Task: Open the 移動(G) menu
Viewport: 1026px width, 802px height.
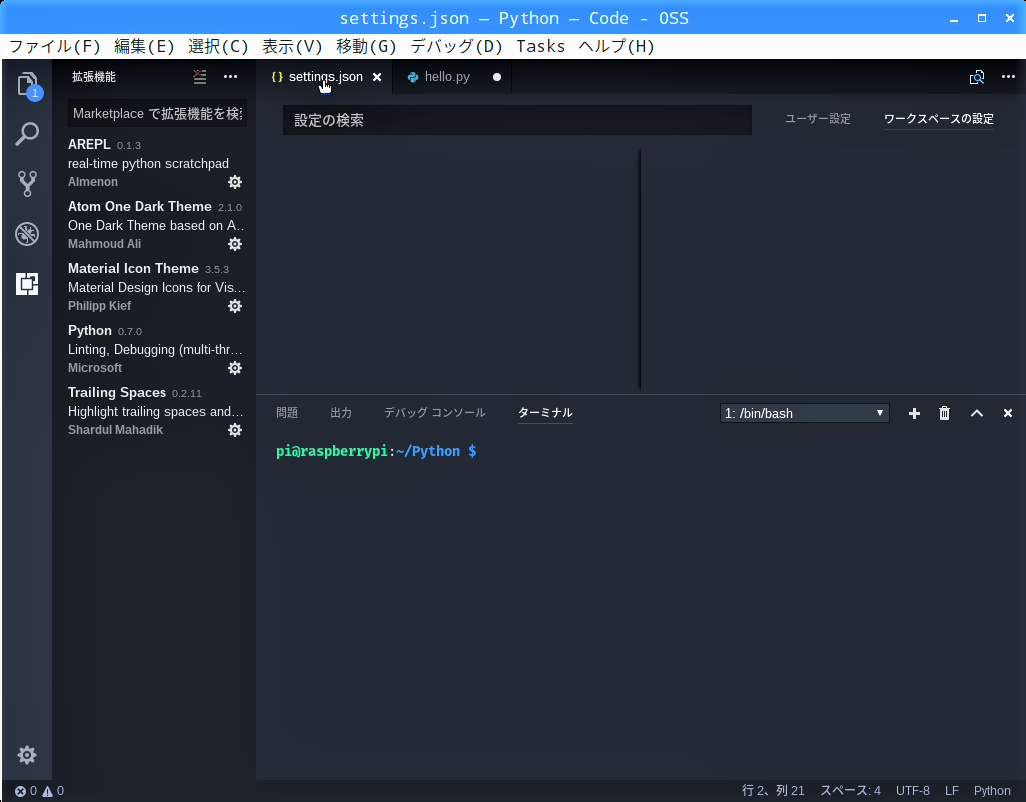Action: click(x=366, y=46)
